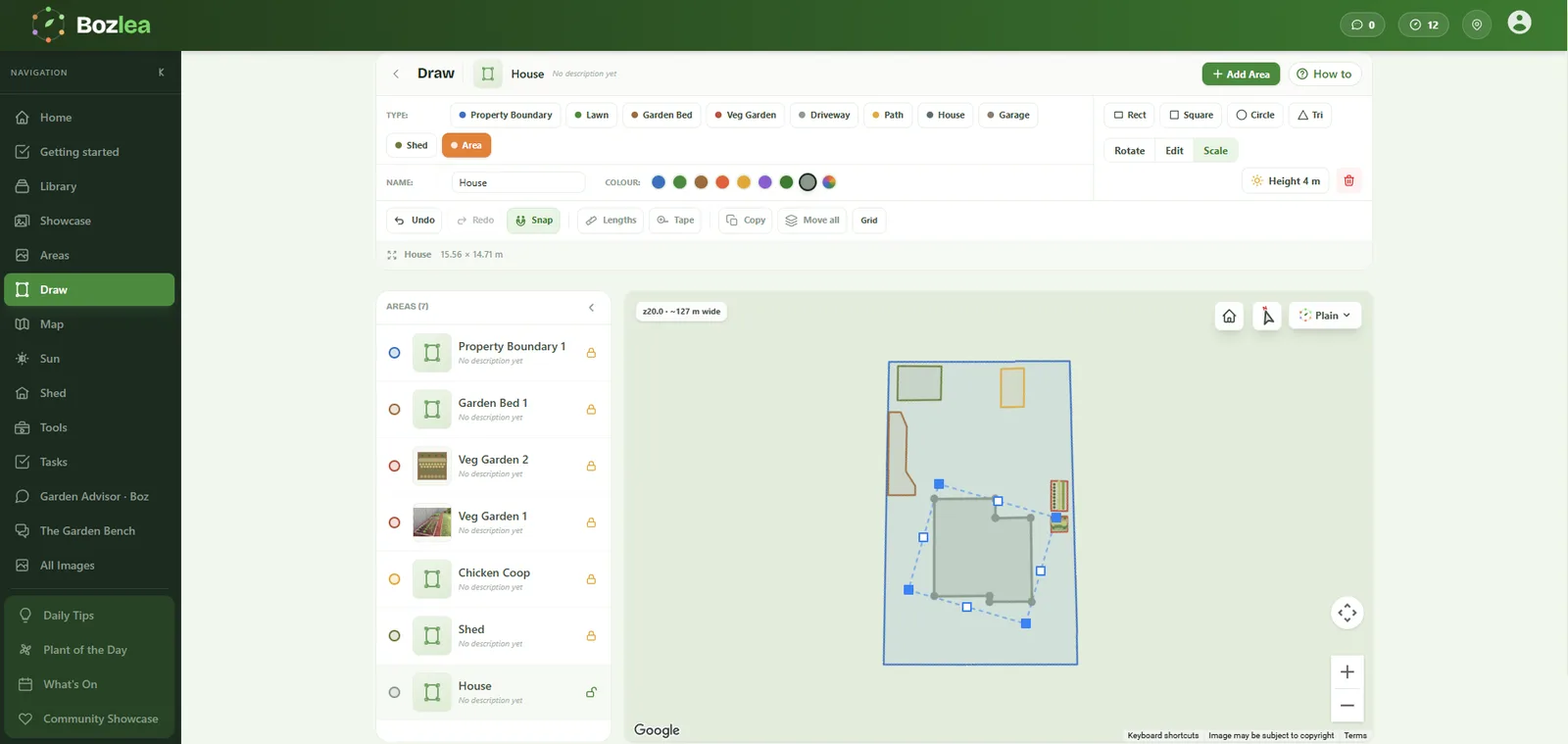
Task: Open the Plain map style dropdown
Action: (x=1325, y=316)
